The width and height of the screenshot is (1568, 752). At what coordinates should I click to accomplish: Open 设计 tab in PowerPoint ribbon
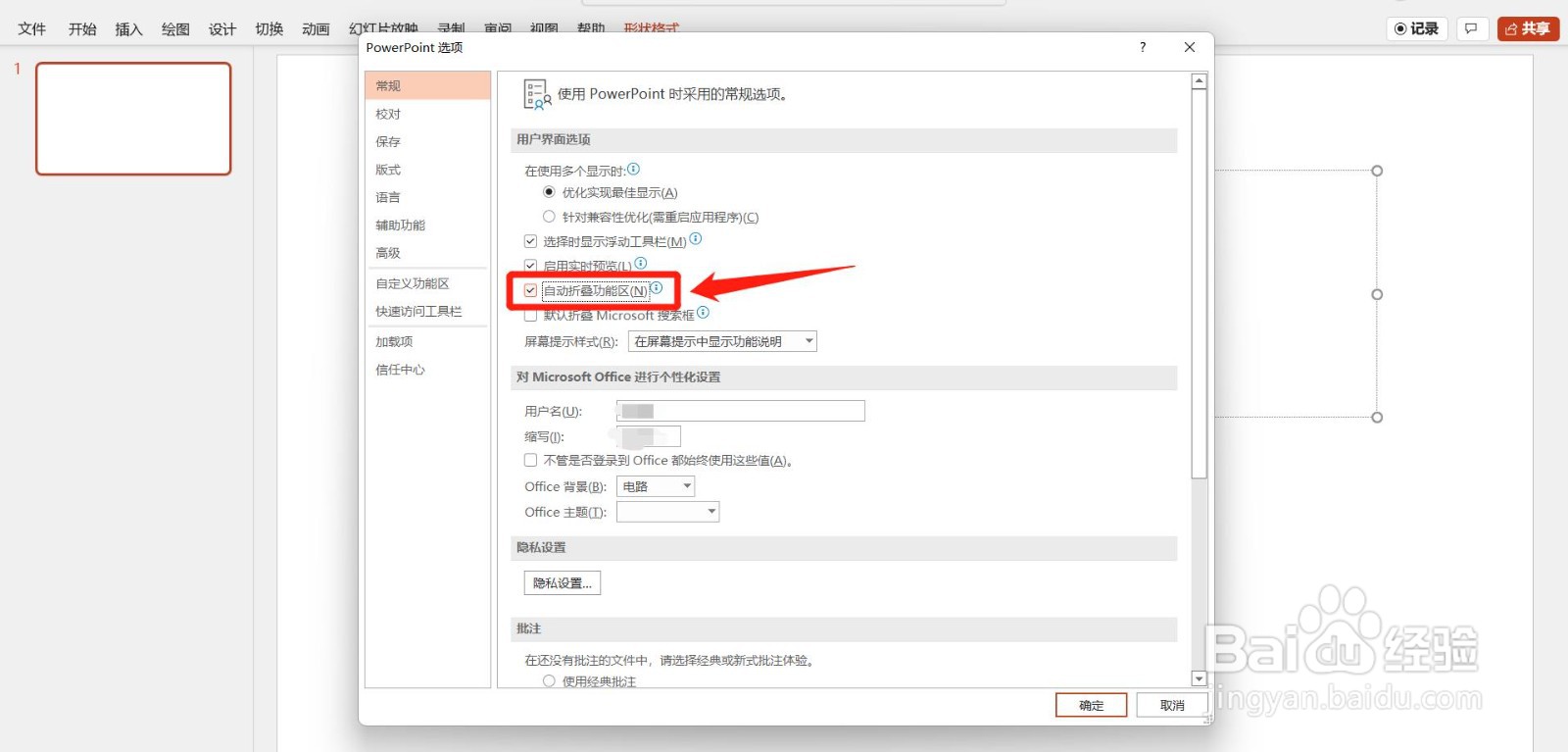222,28
